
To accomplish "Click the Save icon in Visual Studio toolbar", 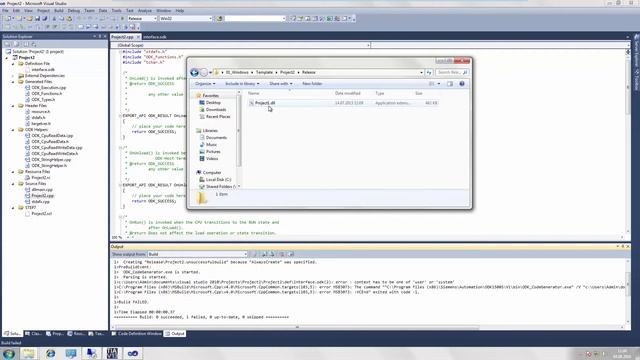I will coord(37,19).
